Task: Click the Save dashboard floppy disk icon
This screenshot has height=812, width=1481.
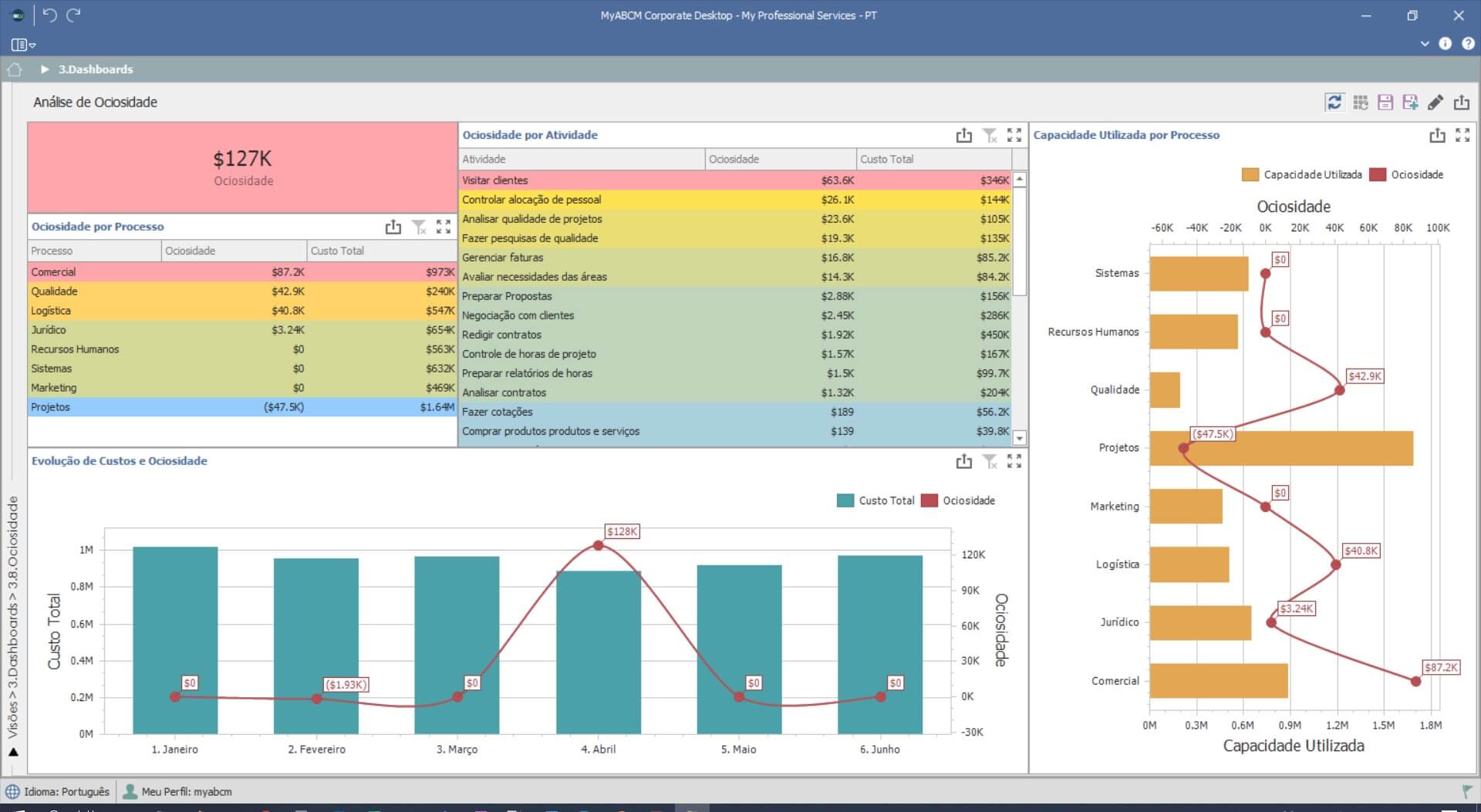Action: 1385,102
